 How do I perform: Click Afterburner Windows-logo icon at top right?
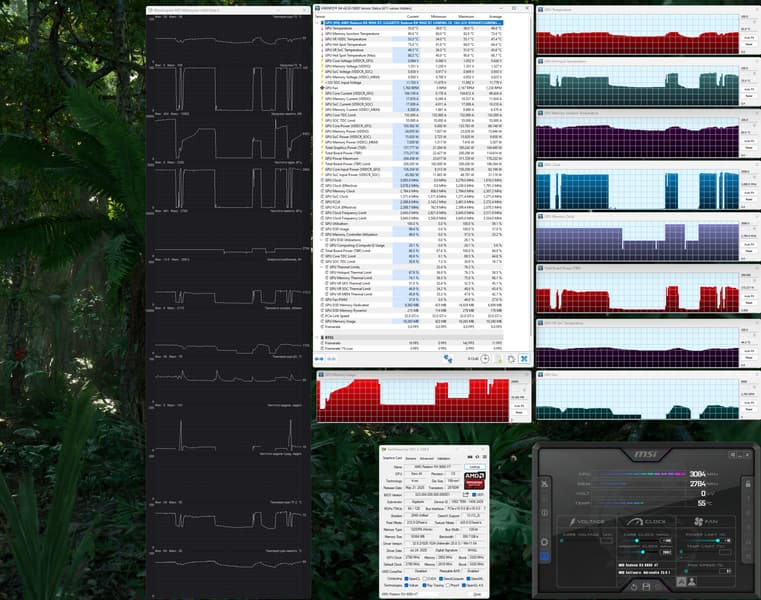[733, 454]
